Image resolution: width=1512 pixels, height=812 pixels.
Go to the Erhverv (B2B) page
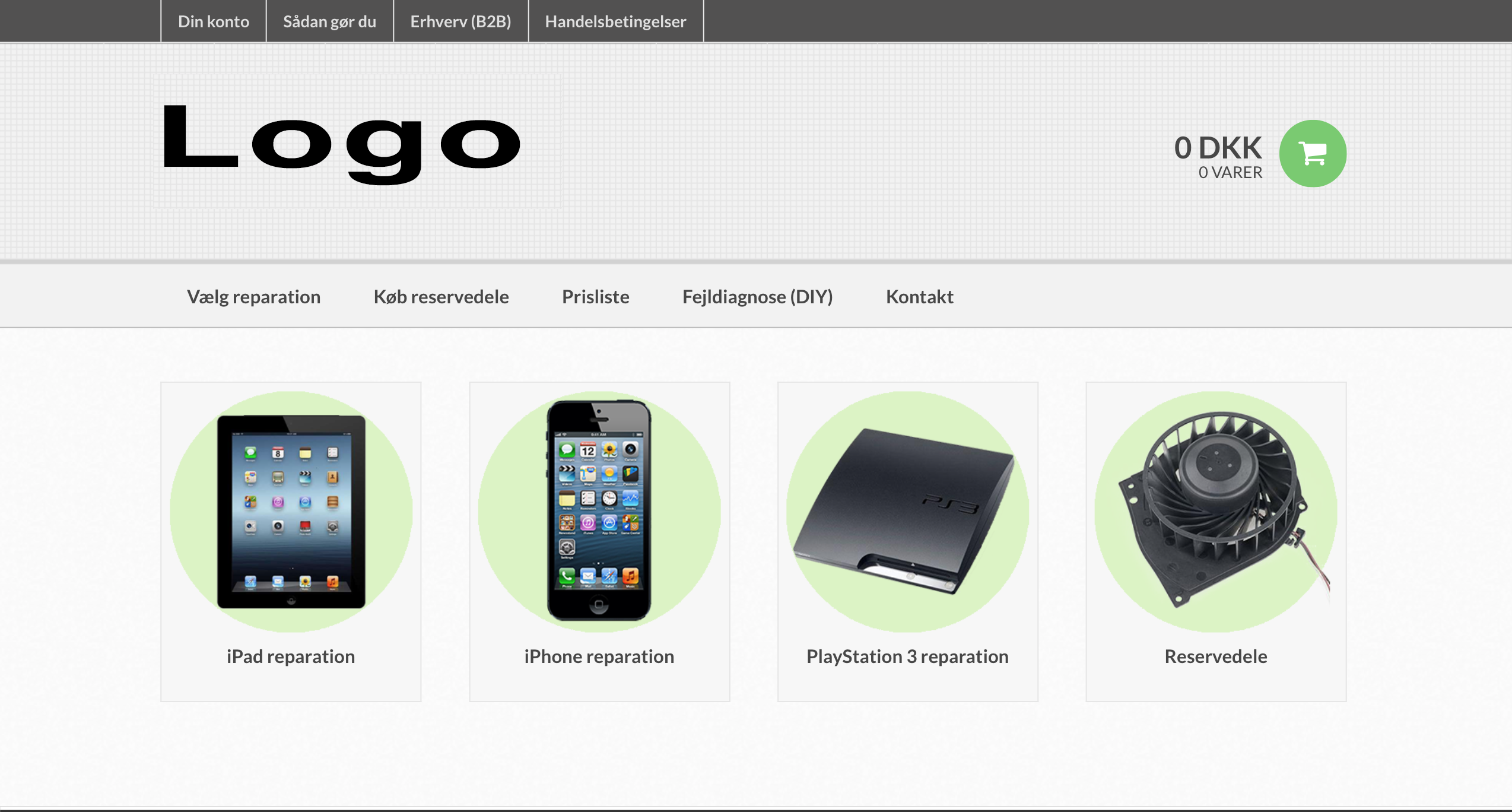tap(460, 21)
